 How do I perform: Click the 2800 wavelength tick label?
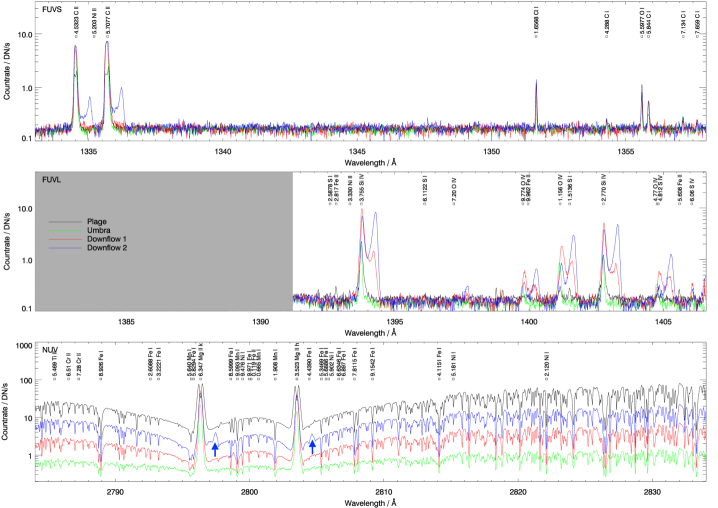(250, 492)
